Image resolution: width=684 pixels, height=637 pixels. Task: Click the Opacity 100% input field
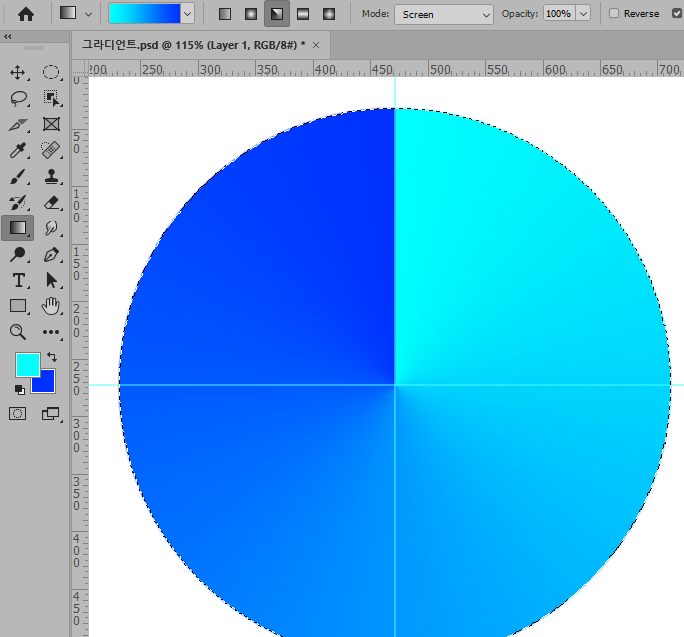point(559,14)
